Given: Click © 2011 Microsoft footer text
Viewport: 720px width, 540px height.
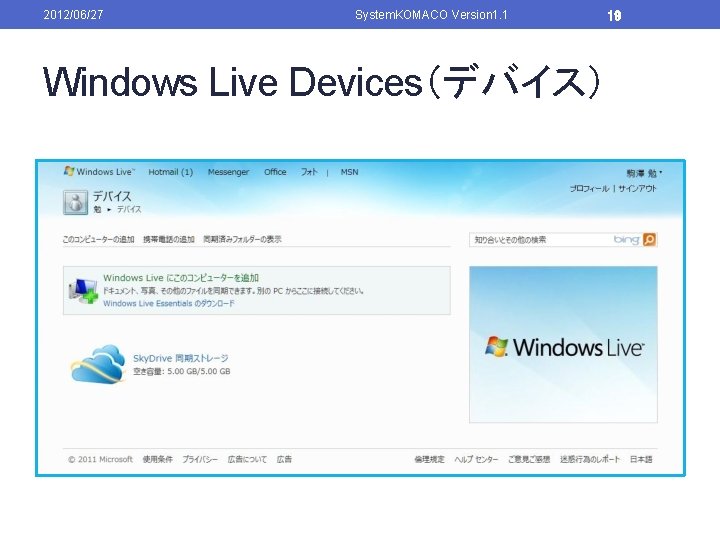Looking at the screenshot, I should click(x=100, y=459).
